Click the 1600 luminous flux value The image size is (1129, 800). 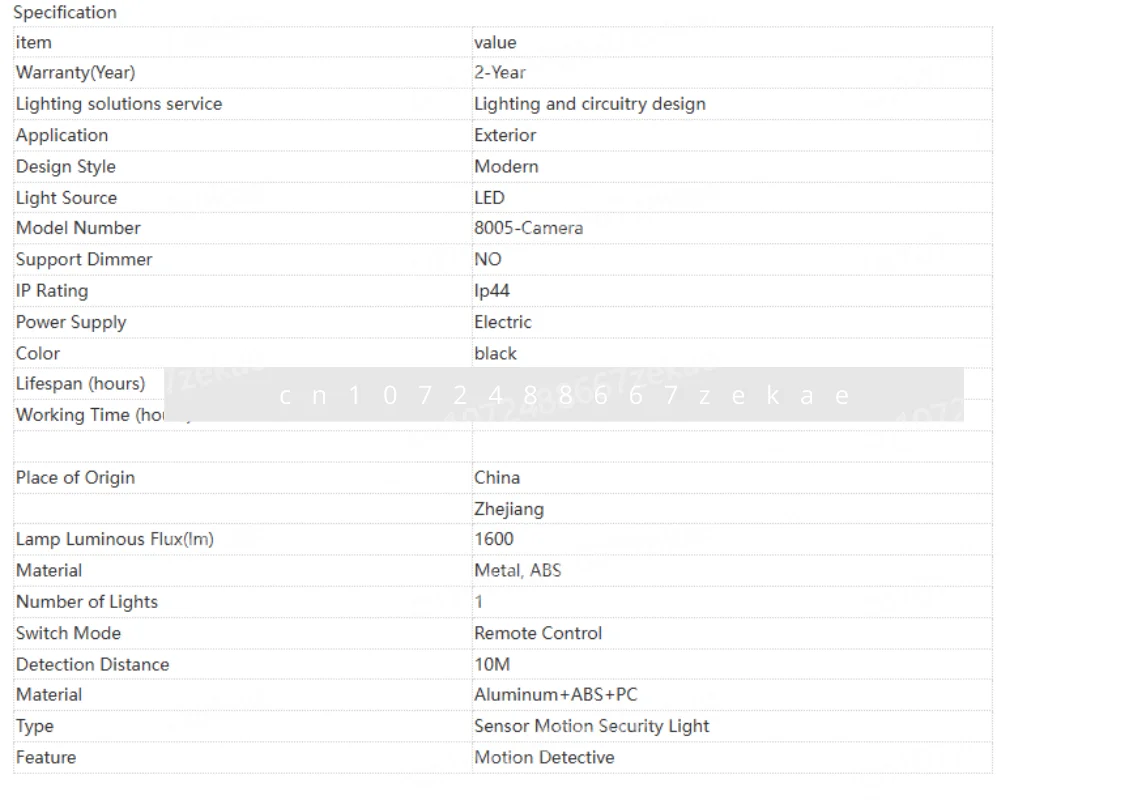click(494, 539)
